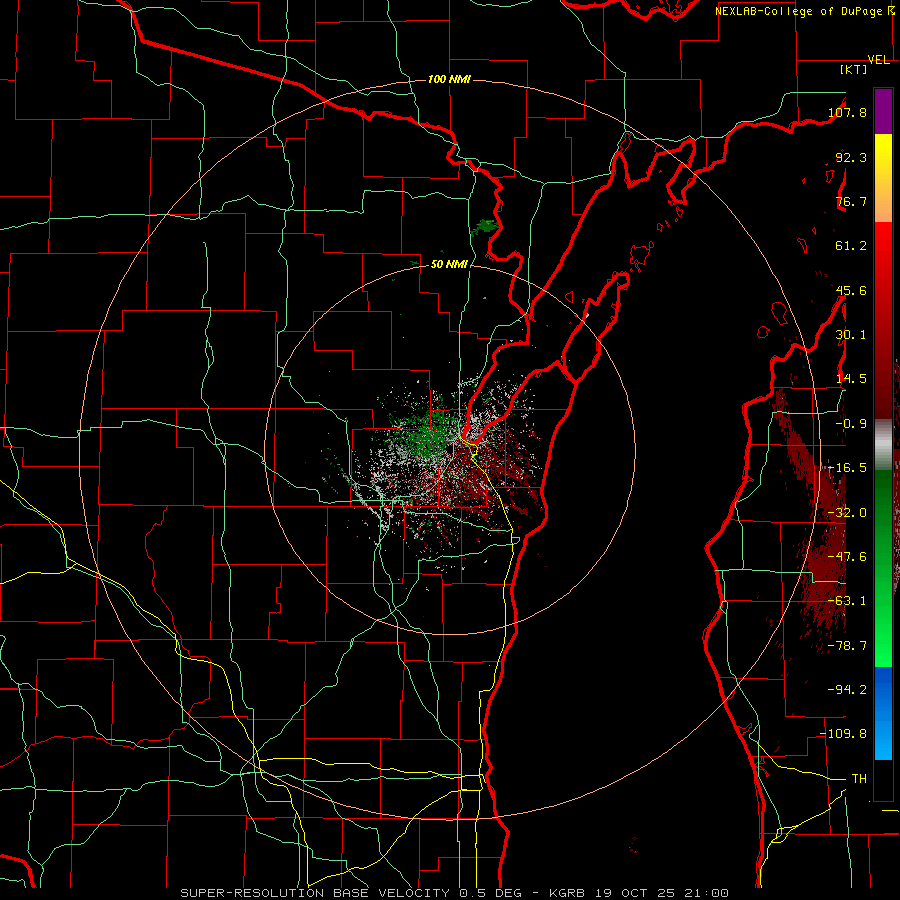
Task: Click the 61.2 velocity scale value
Action: pos(851,246)
